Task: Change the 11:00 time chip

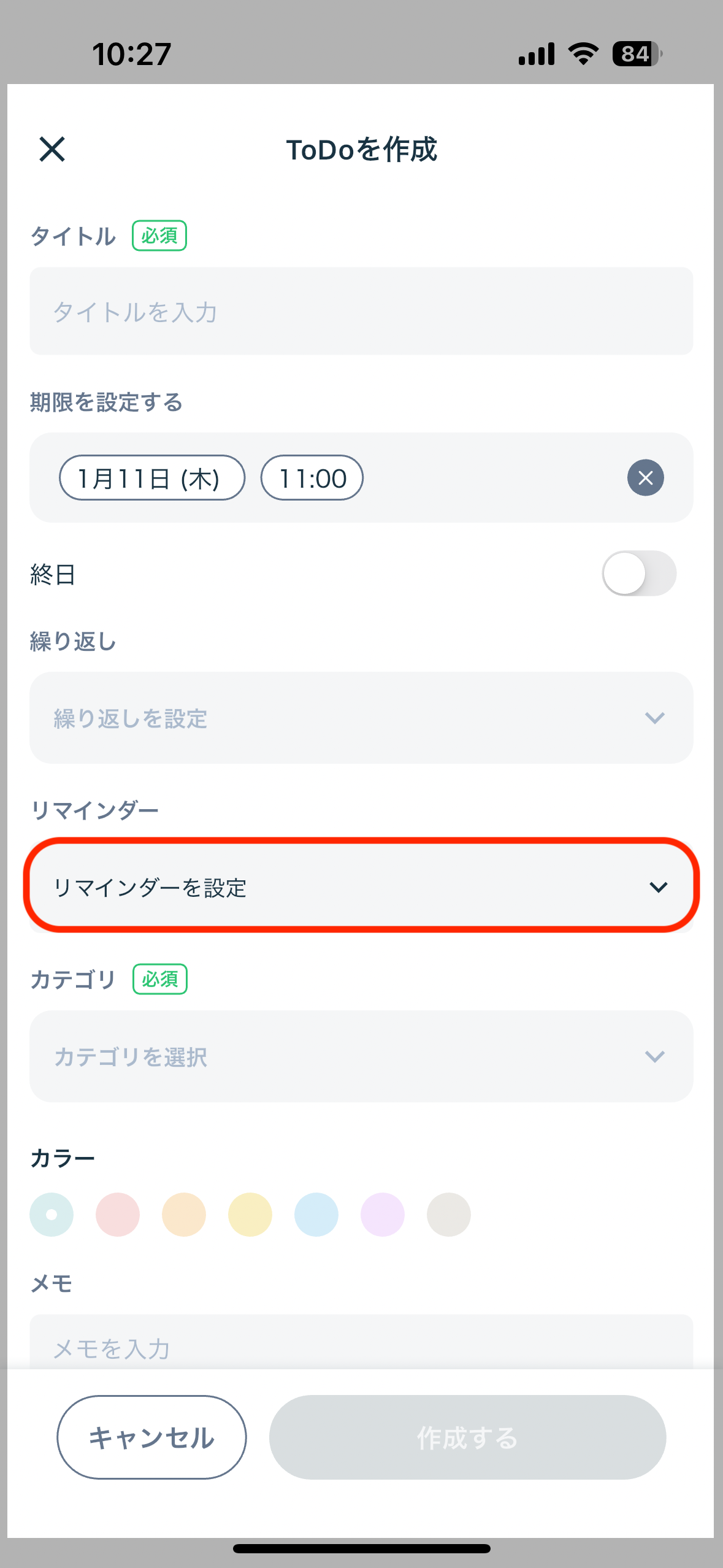Action: tap(312, 478)
